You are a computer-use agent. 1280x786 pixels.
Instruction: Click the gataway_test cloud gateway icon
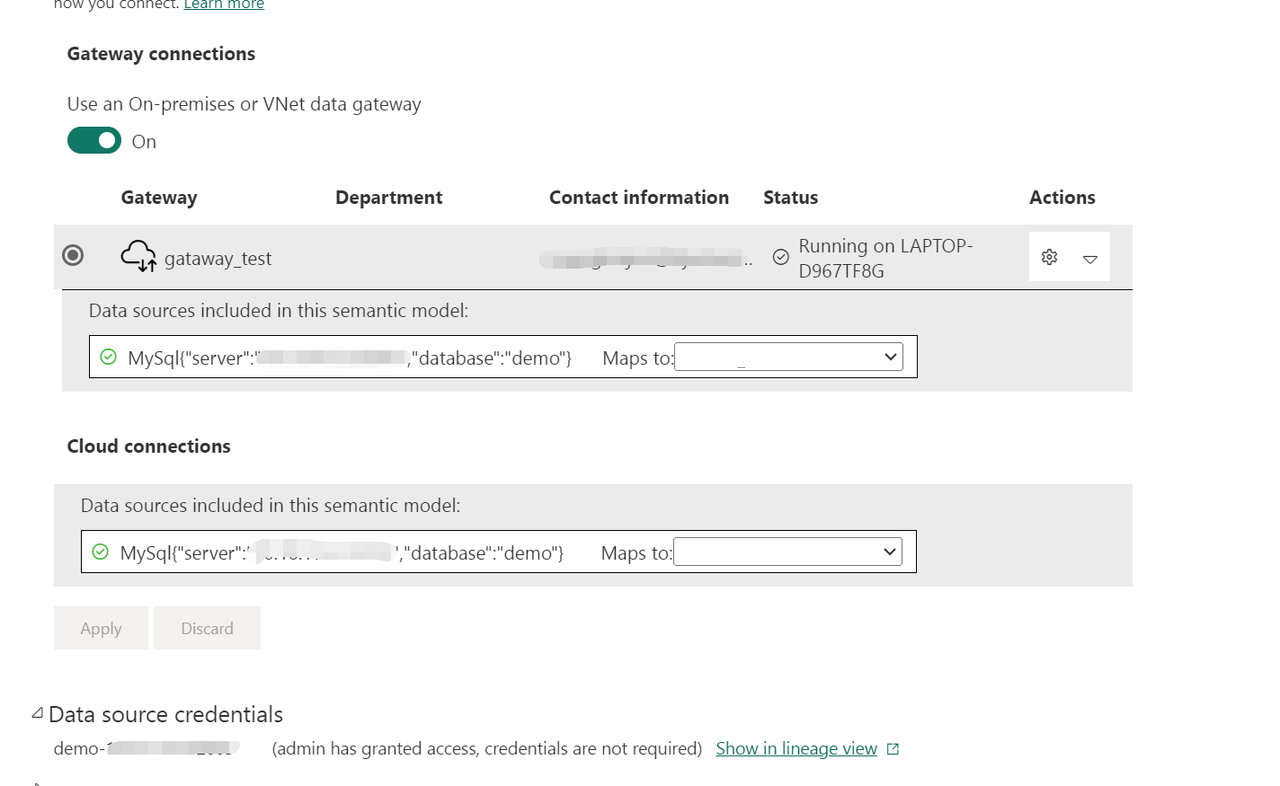coord(138,257)
